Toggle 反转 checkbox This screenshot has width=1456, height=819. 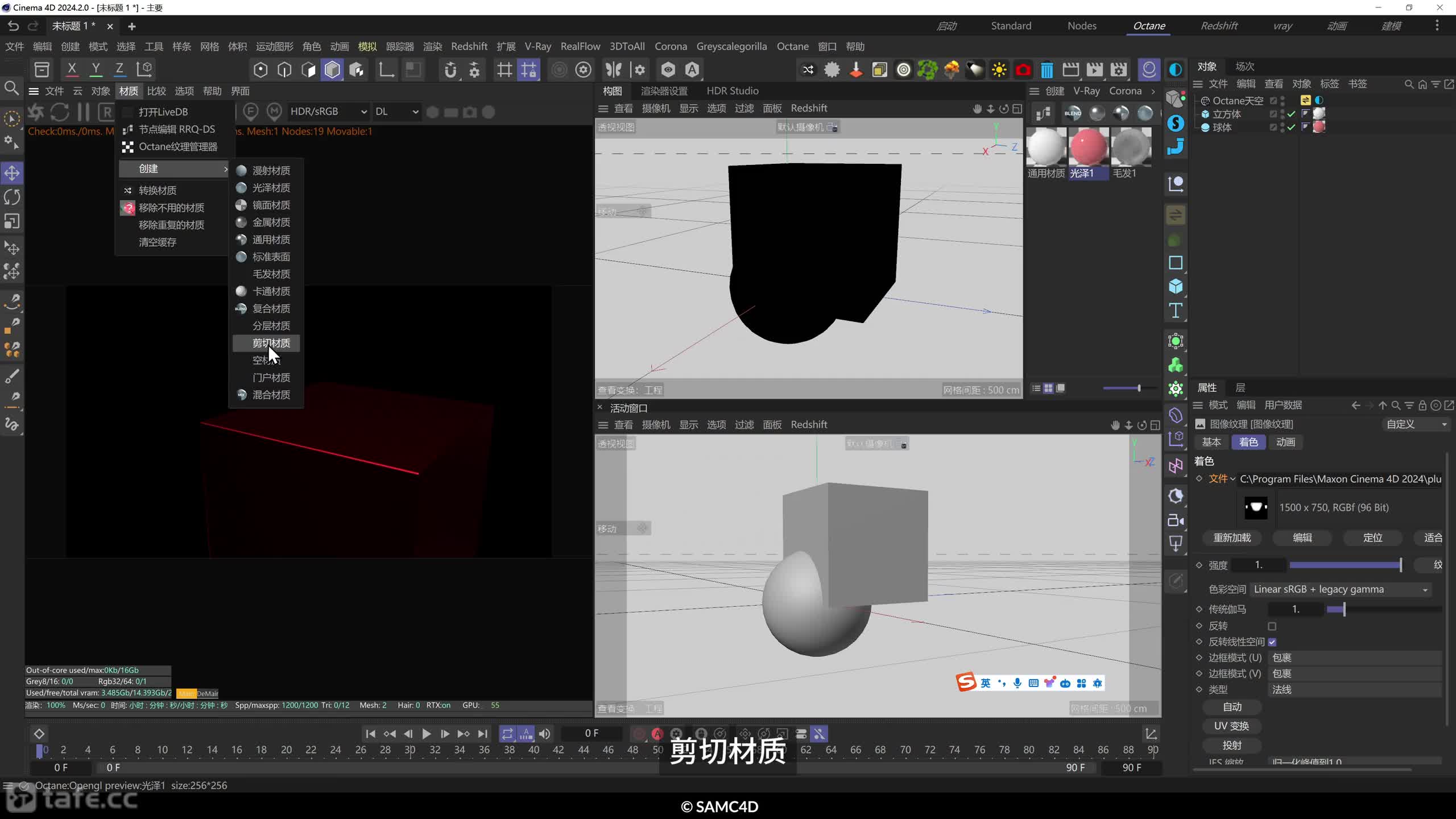(x=1272, y=626)
